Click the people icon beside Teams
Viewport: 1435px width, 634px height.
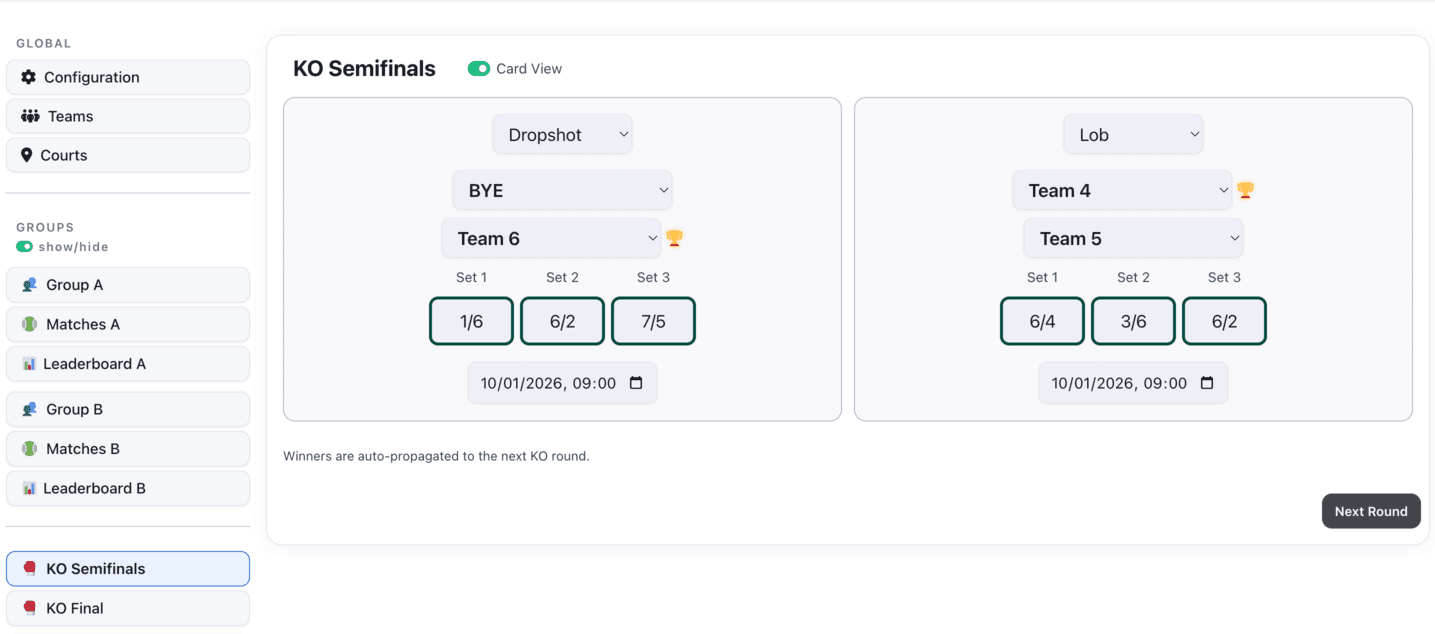(30, 116)
